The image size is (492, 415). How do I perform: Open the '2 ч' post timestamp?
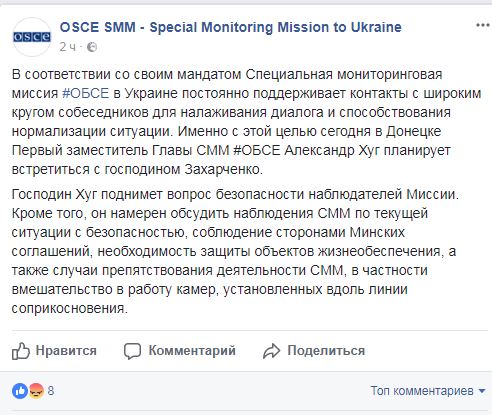(68, 47)
